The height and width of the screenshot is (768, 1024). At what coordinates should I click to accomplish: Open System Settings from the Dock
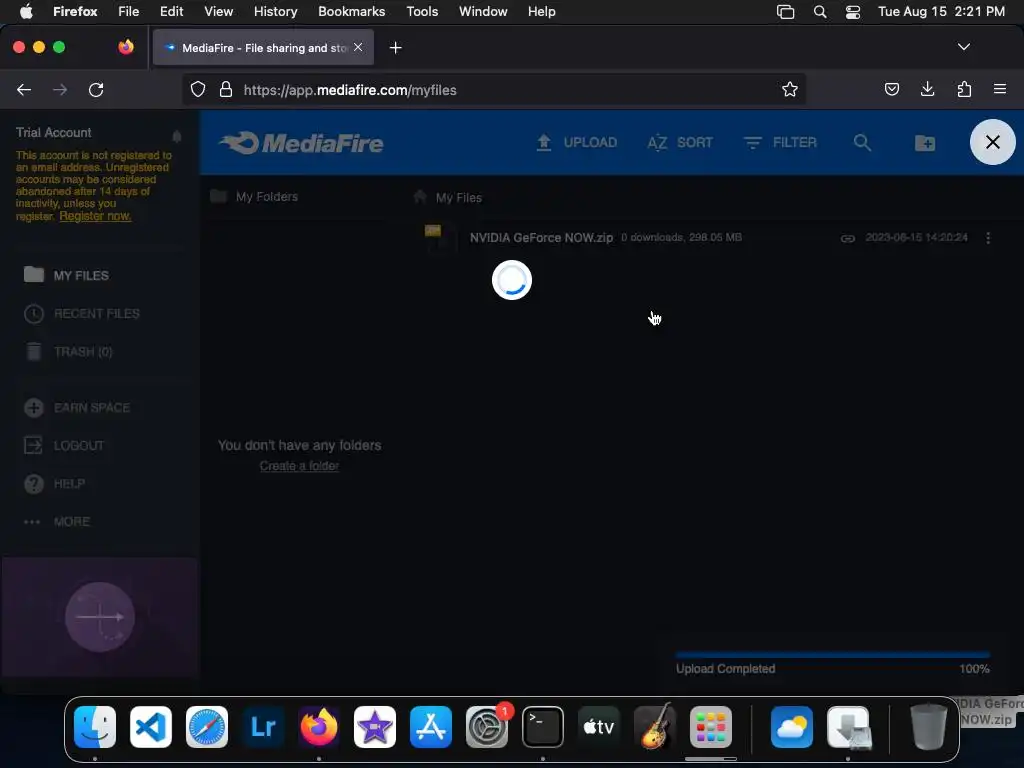pos(487,727)
